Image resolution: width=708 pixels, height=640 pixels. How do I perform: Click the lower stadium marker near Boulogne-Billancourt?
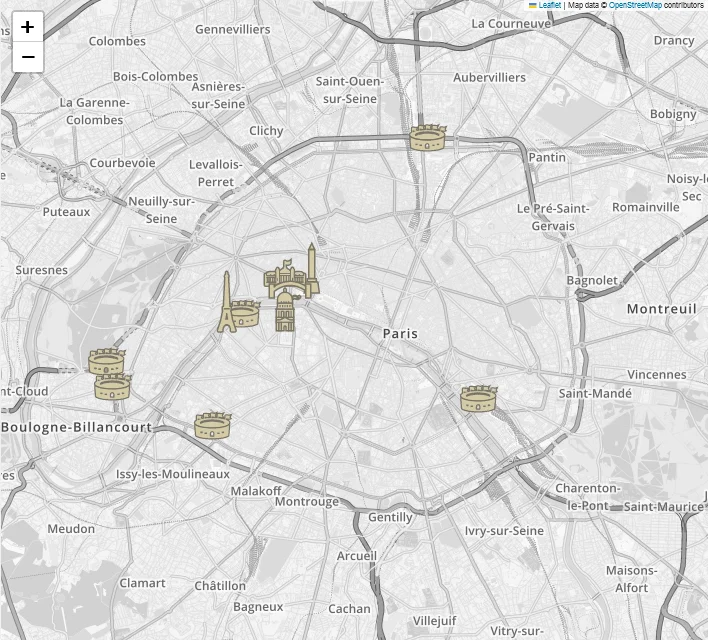coord(112,387)
